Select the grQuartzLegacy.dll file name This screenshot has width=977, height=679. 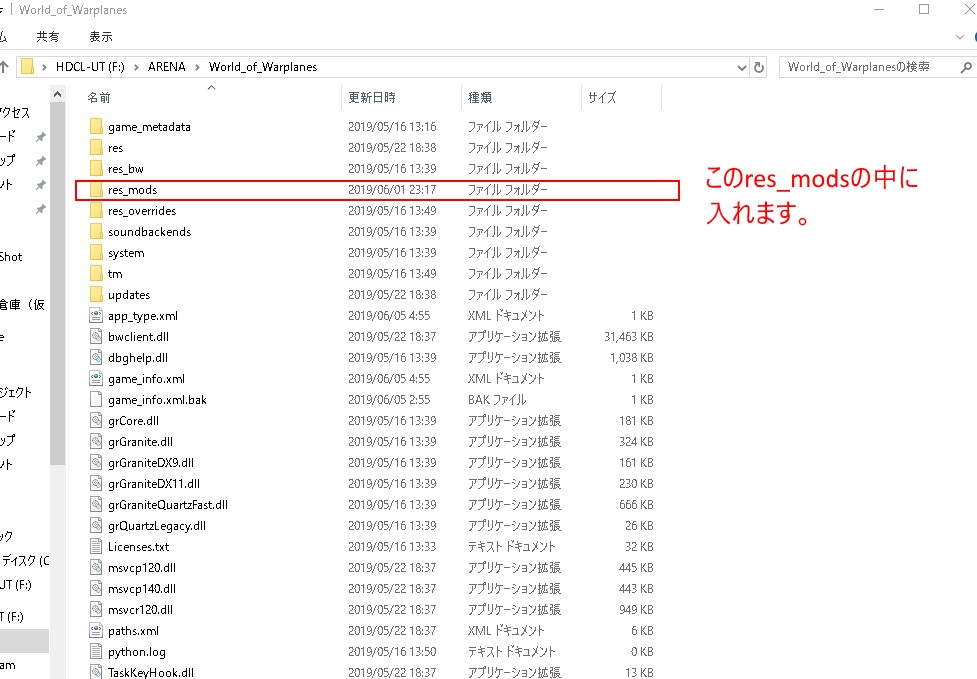coord(157,526)
